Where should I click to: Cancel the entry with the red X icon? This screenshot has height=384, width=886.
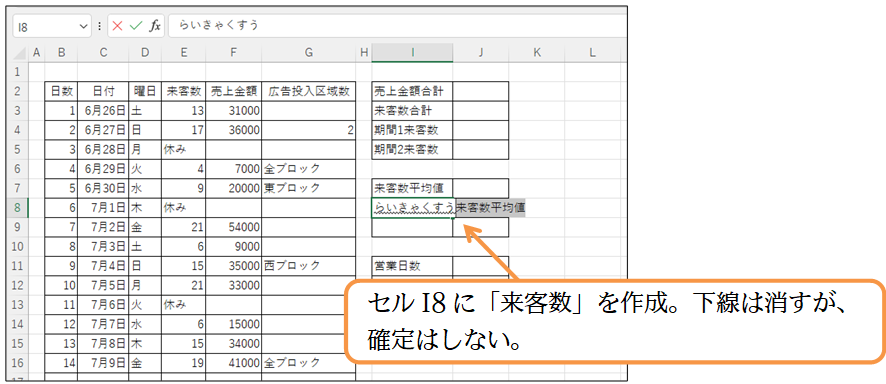(x=118, y=26)
